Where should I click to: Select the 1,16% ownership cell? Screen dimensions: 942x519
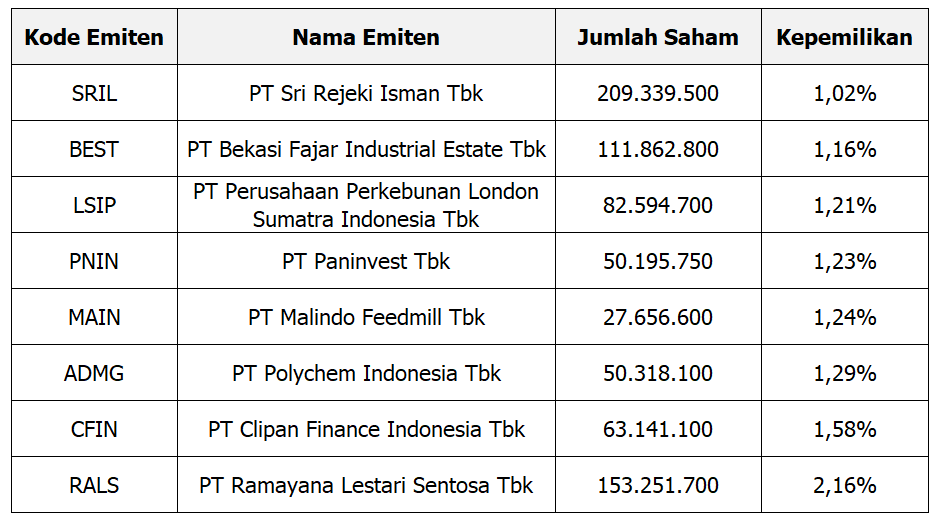844,150
